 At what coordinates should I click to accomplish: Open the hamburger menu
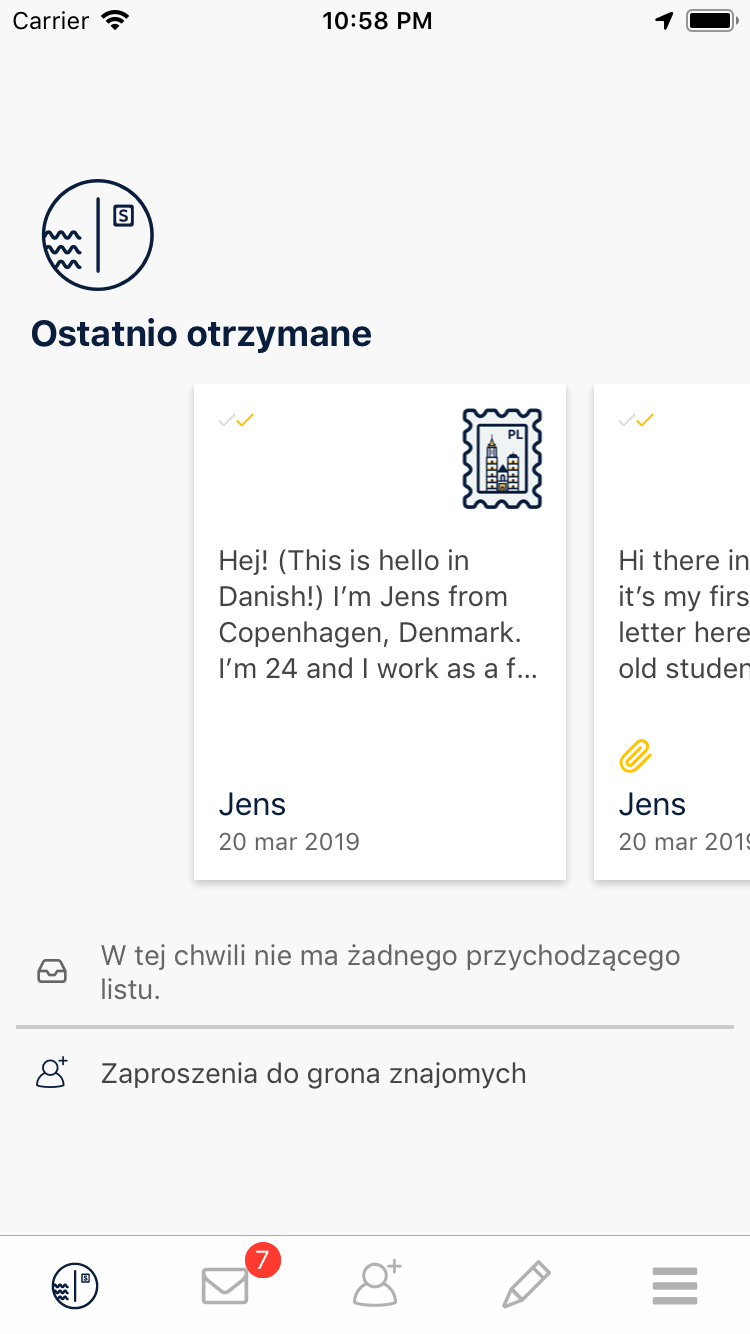675,1285
